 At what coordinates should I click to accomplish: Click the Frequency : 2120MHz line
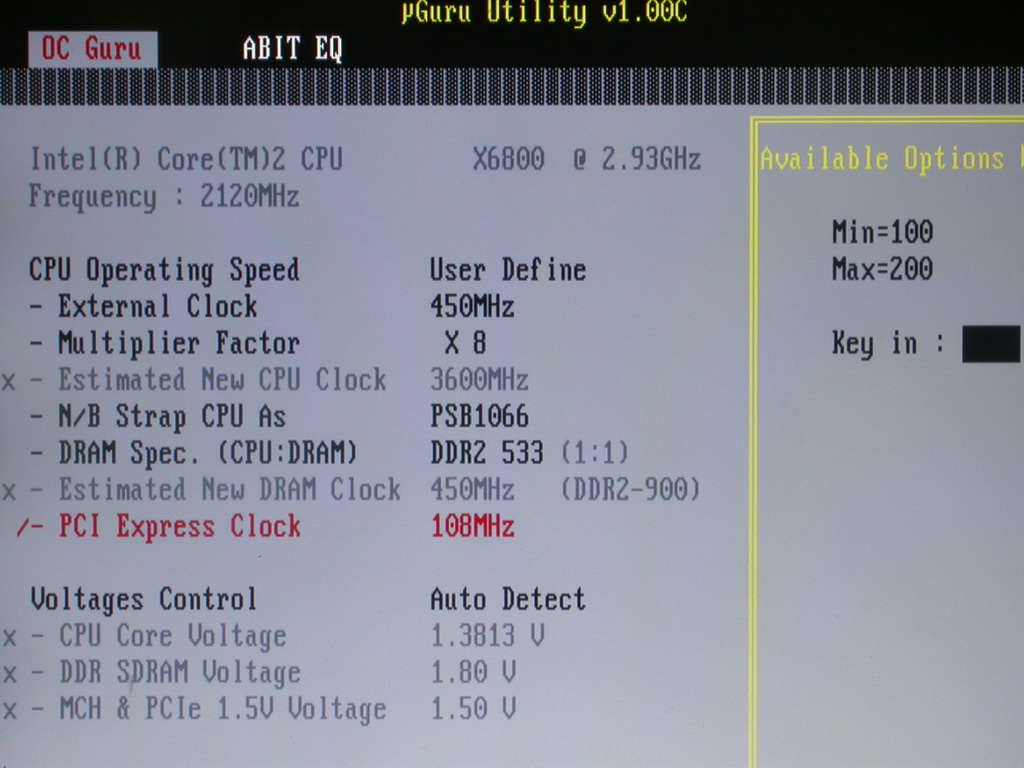coord(164,197)
